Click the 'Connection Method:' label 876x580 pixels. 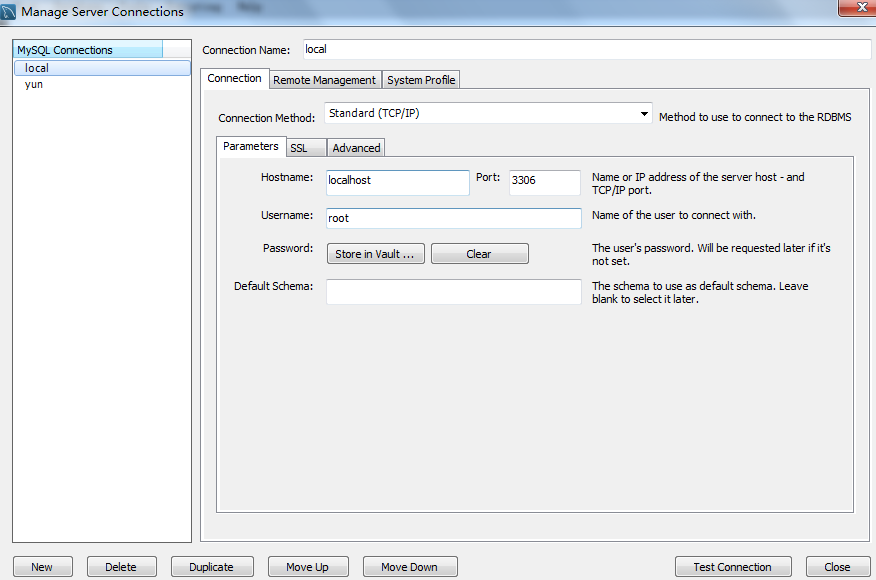point(266,118)
